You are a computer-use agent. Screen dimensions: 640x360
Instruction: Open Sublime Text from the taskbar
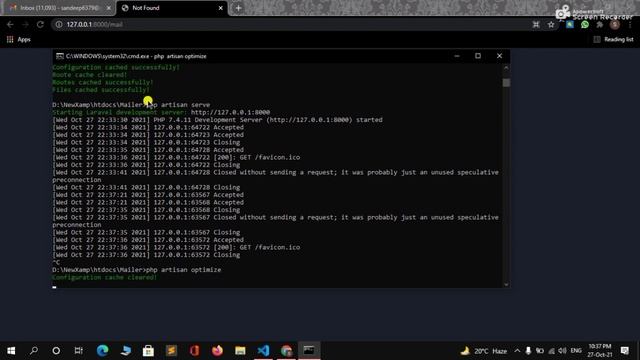click(171, 351)
